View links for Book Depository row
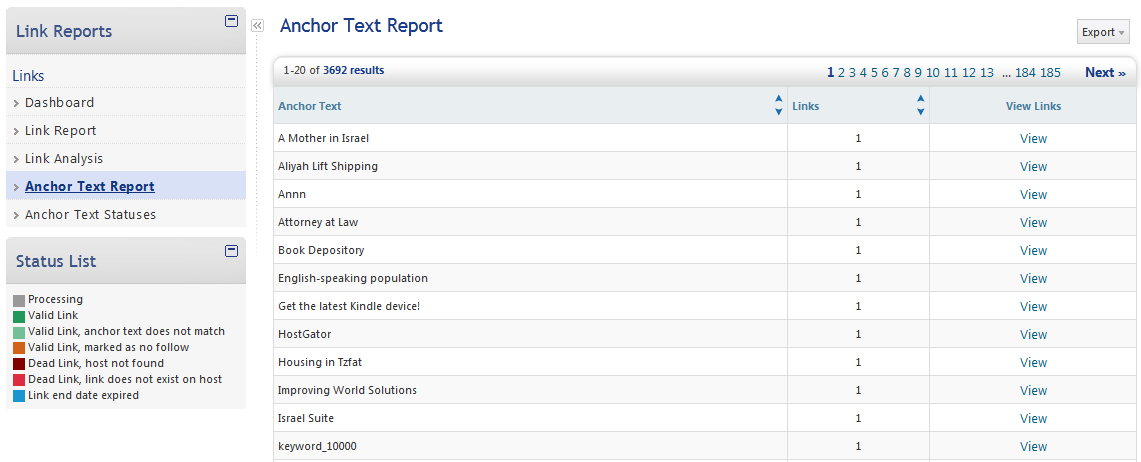Viewport: 1141px width, 462px height. point(1033,251)
